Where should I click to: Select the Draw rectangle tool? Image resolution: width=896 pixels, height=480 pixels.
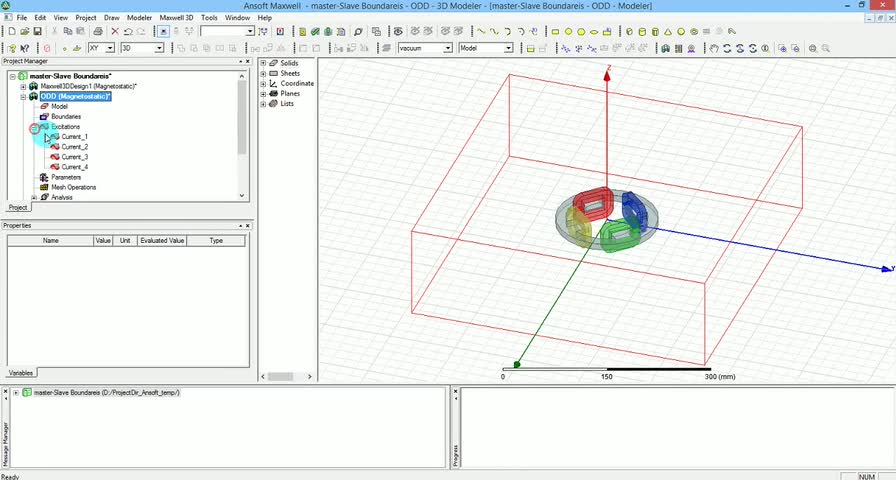pos(555,31)
